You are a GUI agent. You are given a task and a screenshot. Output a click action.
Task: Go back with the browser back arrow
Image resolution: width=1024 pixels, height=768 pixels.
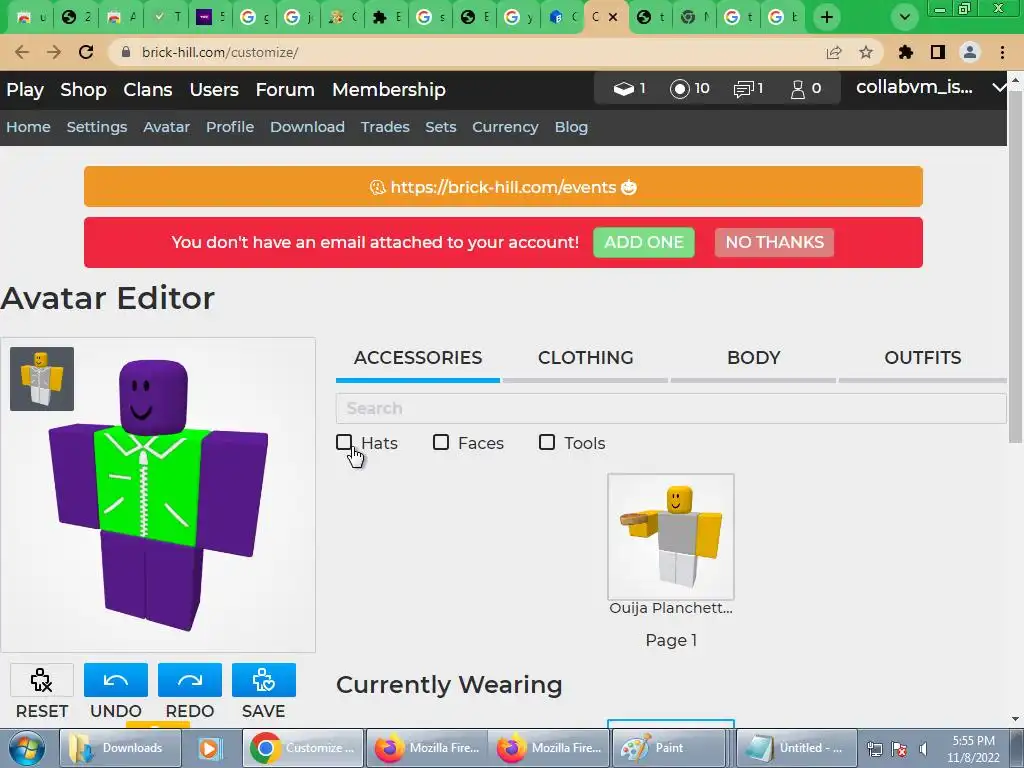22,52
